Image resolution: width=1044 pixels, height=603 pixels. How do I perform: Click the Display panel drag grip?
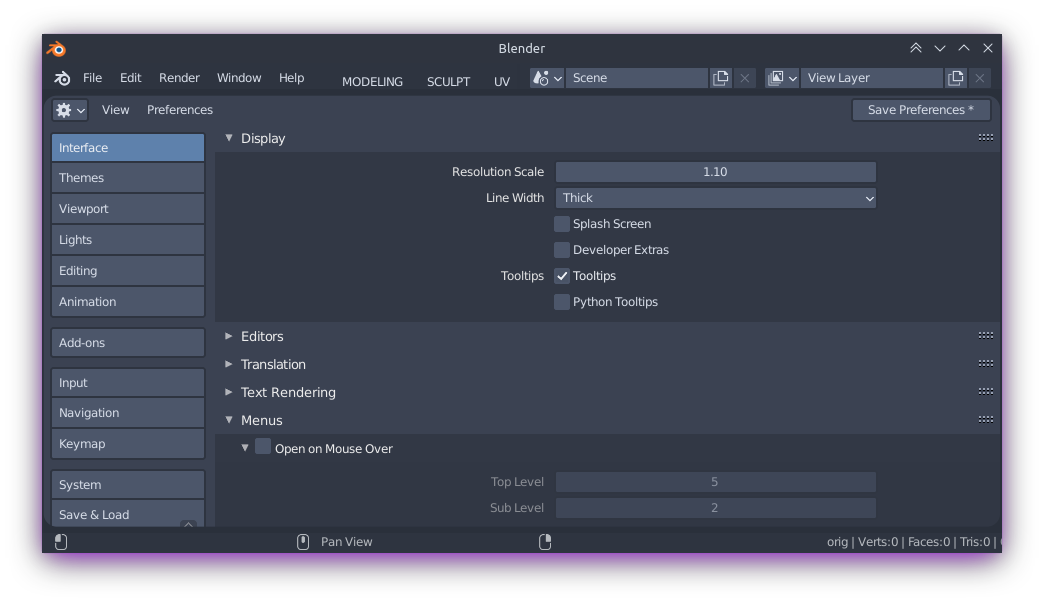[x=986, y=138]
